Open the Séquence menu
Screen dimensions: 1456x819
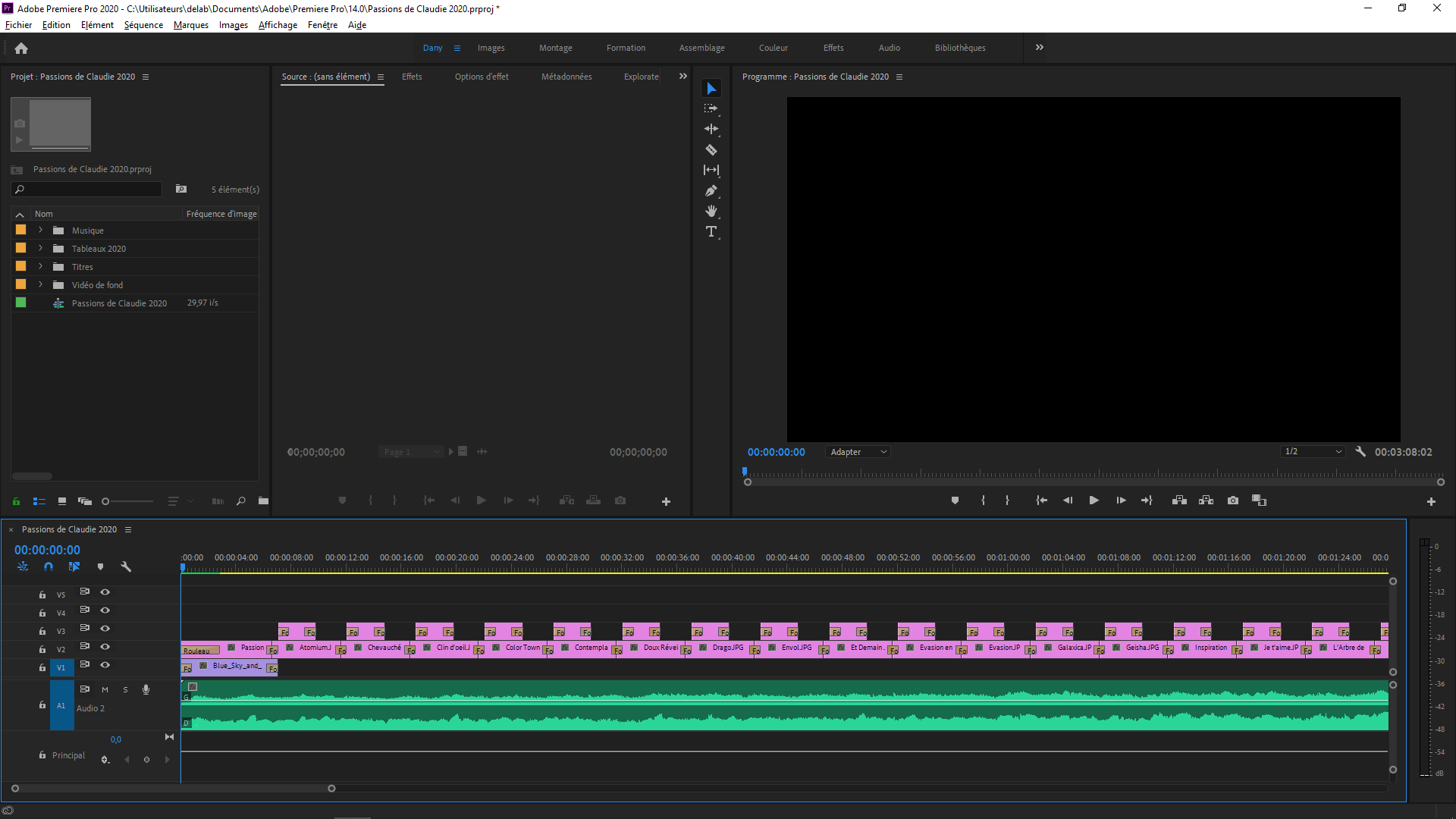coord(143,25)
